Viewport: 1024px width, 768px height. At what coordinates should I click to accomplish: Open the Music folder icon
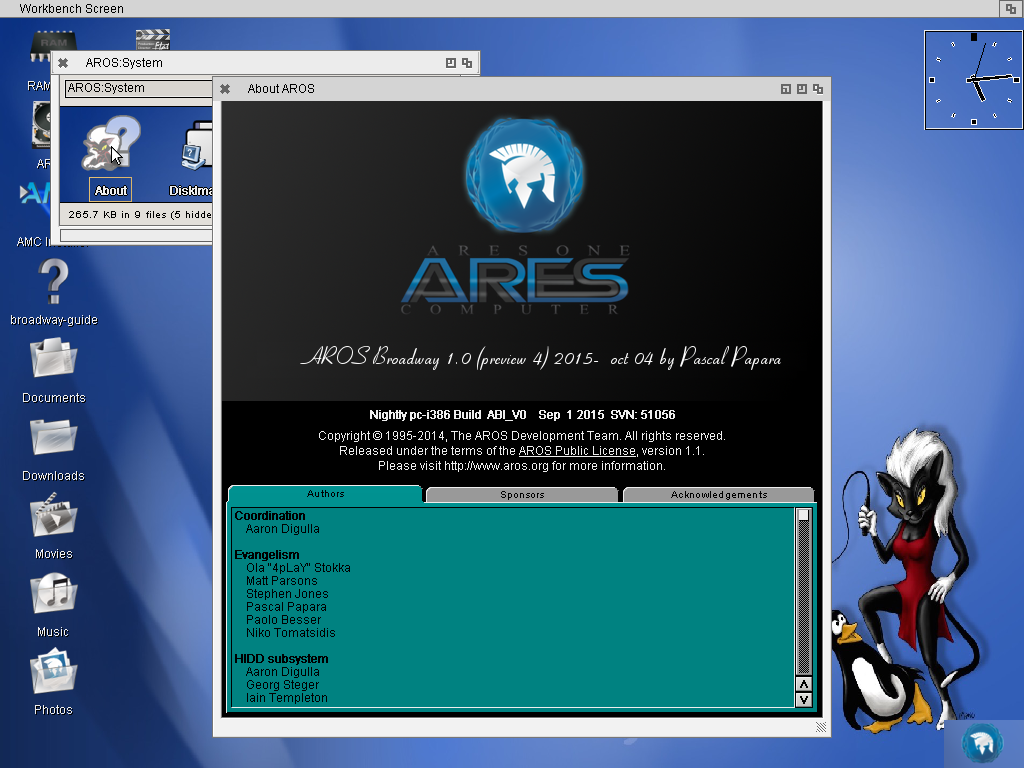53,595
